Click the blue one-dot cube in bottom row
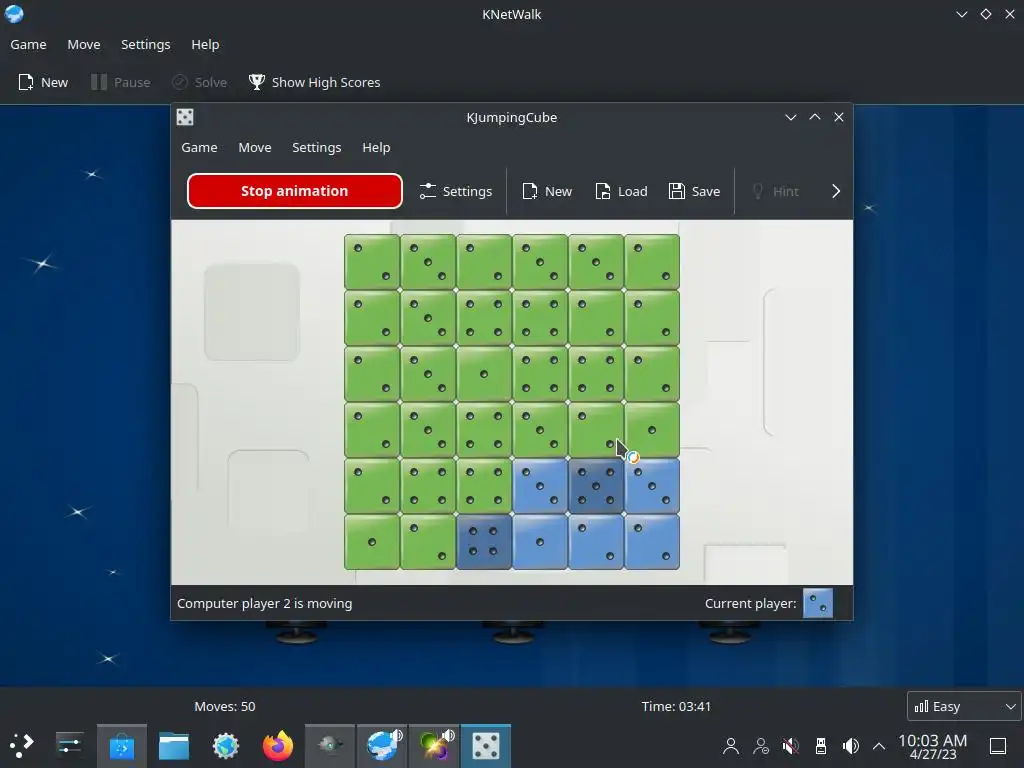The height and width of the screenshot is (768, 1024). [x=539, y=541]
